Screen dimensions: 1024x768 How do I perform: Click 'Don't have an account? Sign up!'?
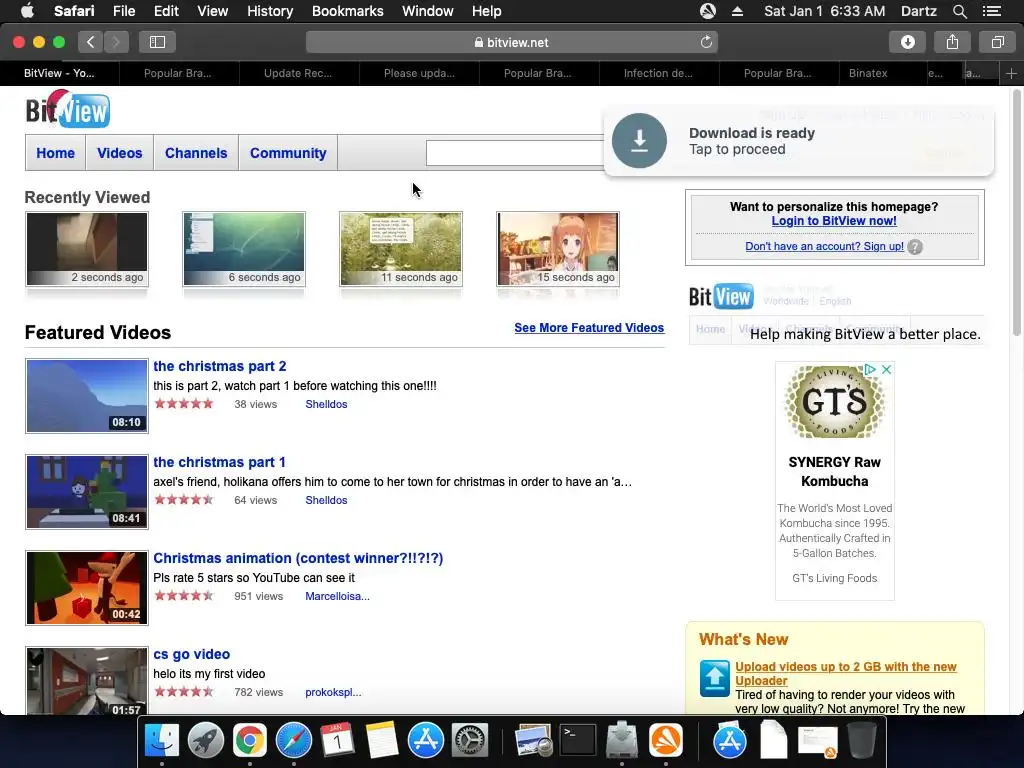pyautogui.click(x=824, y=246)
